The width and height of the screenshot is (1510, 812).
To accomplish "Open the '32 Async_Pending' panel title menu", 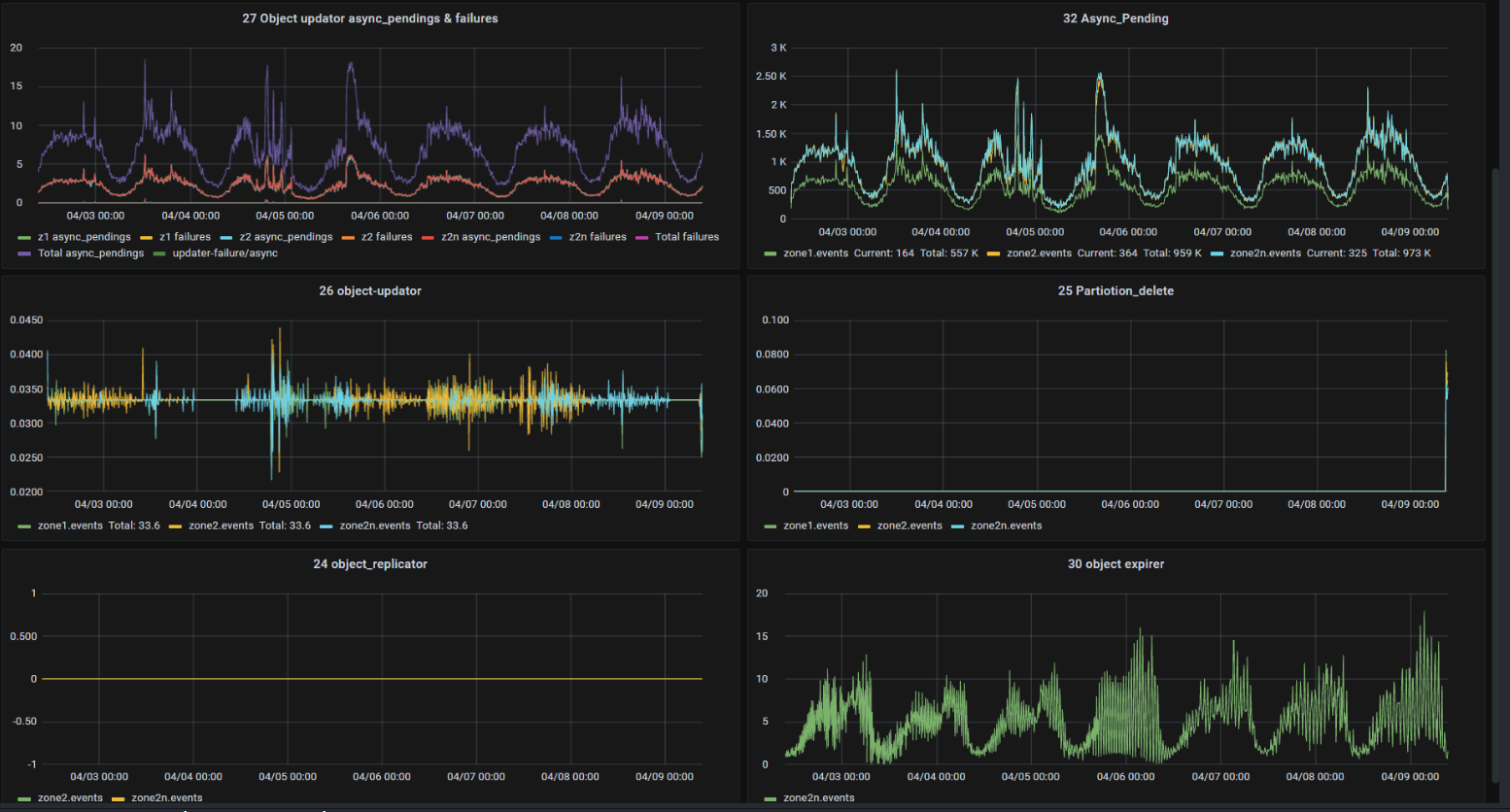I will [x=1115, y=18].
